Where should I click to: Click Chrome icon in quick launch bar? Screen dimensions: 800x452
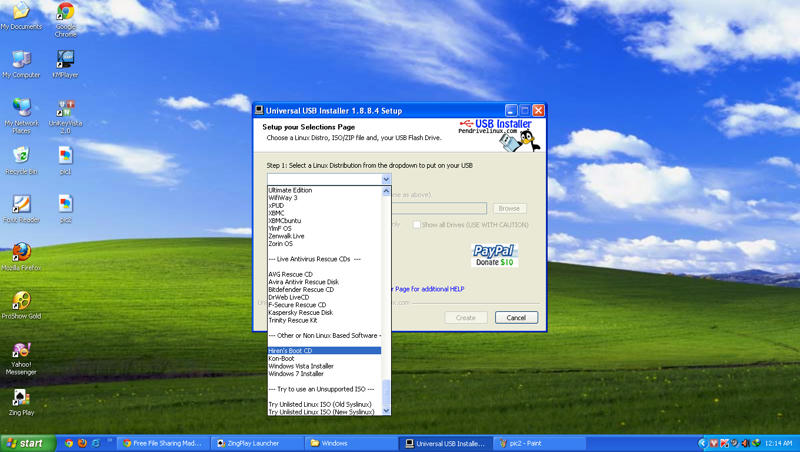click(69, 443)
